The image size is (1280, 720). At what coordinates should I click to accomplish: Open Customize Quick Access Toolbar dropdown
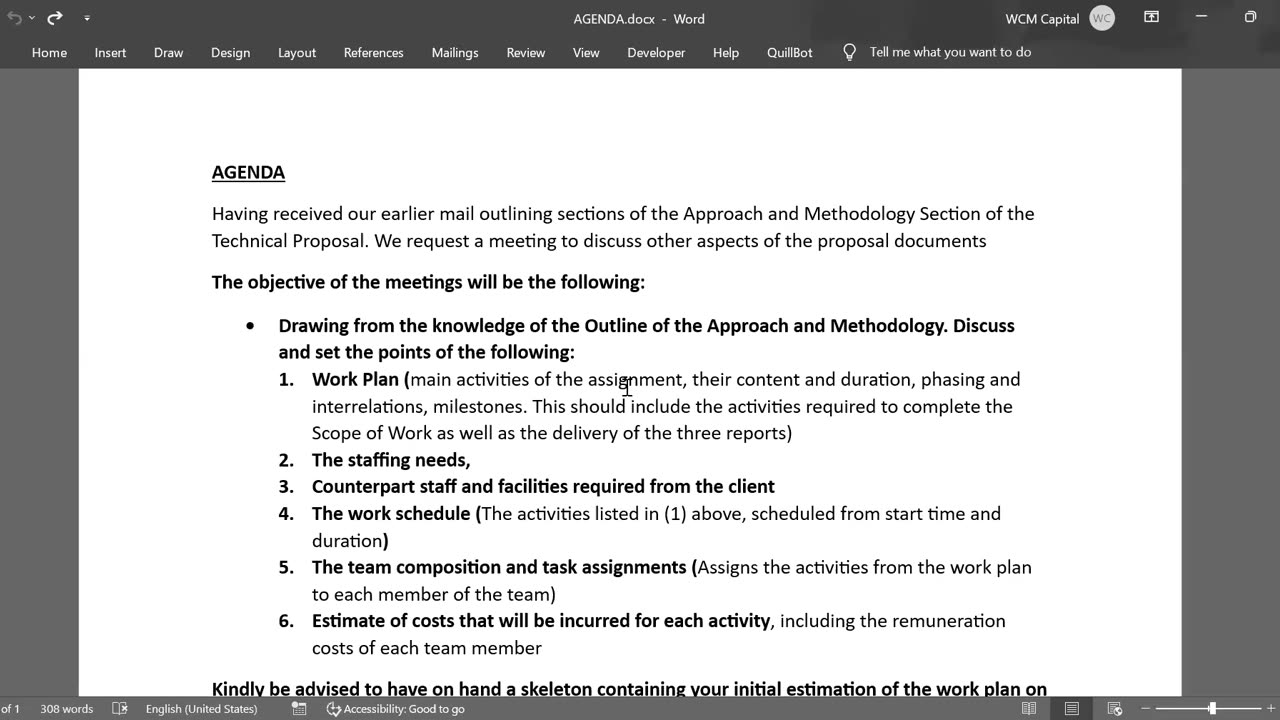pyautogui.click(x=86, y=18)
